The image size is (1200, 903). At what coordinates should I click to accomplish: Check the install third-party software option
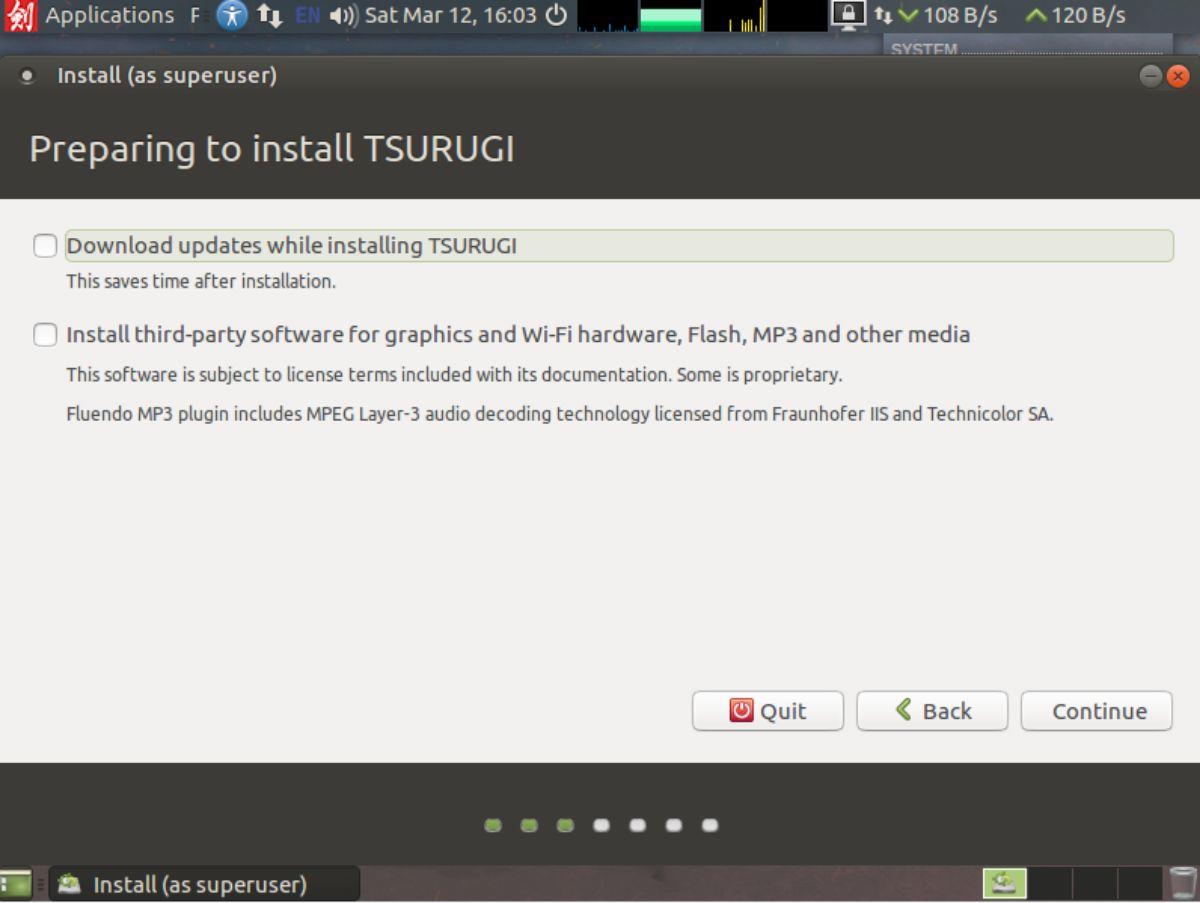click(44, 335)
